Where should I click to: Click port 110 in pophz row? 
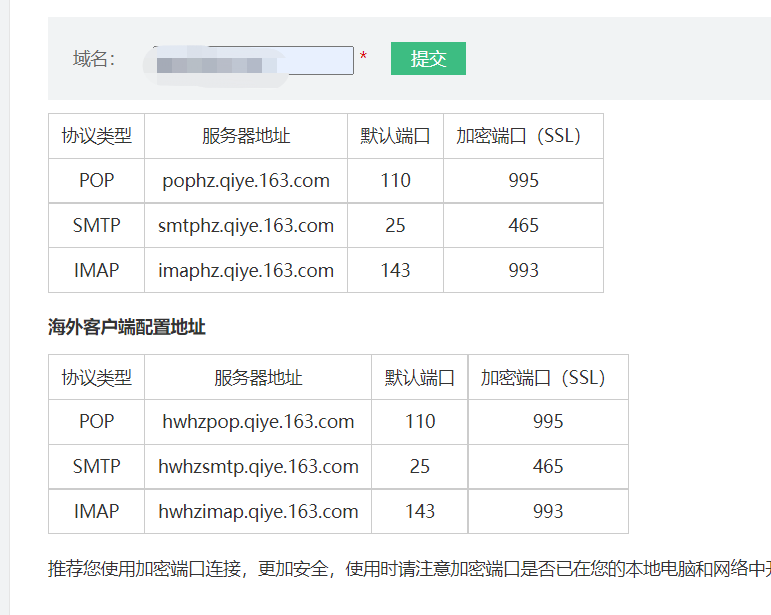tap(395, 180)
